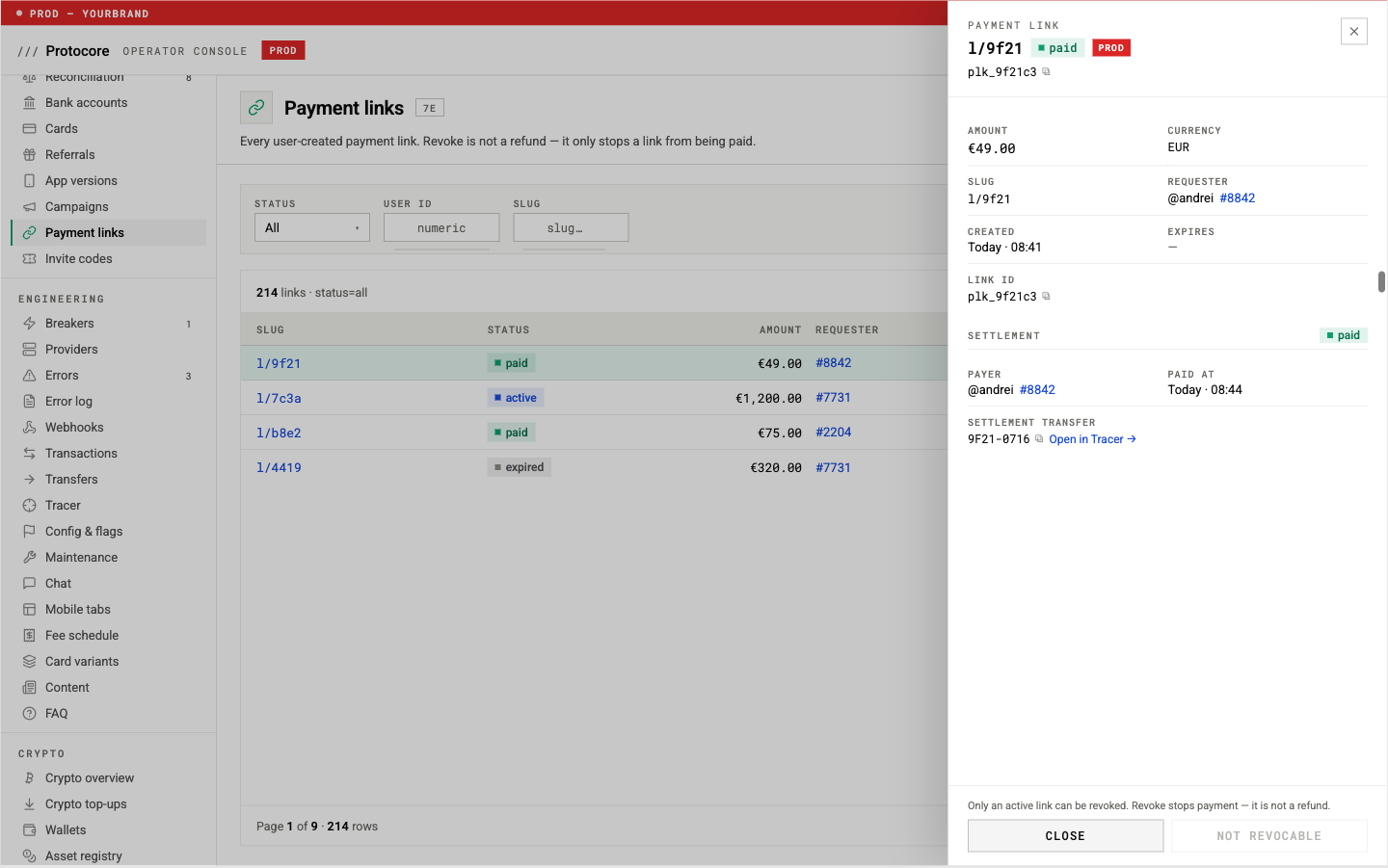Click the Config & flags flag icon
Viewport: 1388px width, 868px height.
pyautogui.click(x=29, y=532)
